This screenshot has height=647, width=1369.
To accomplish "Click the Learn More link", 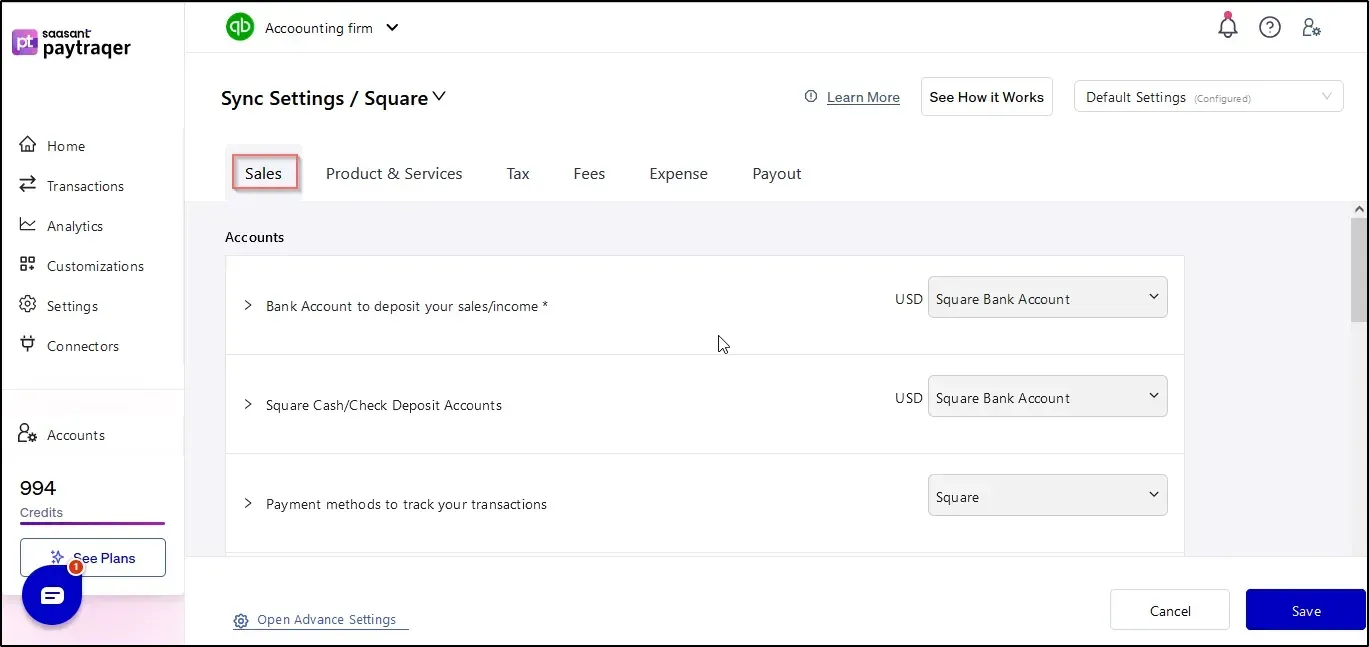I will click(x=863, y=97).
